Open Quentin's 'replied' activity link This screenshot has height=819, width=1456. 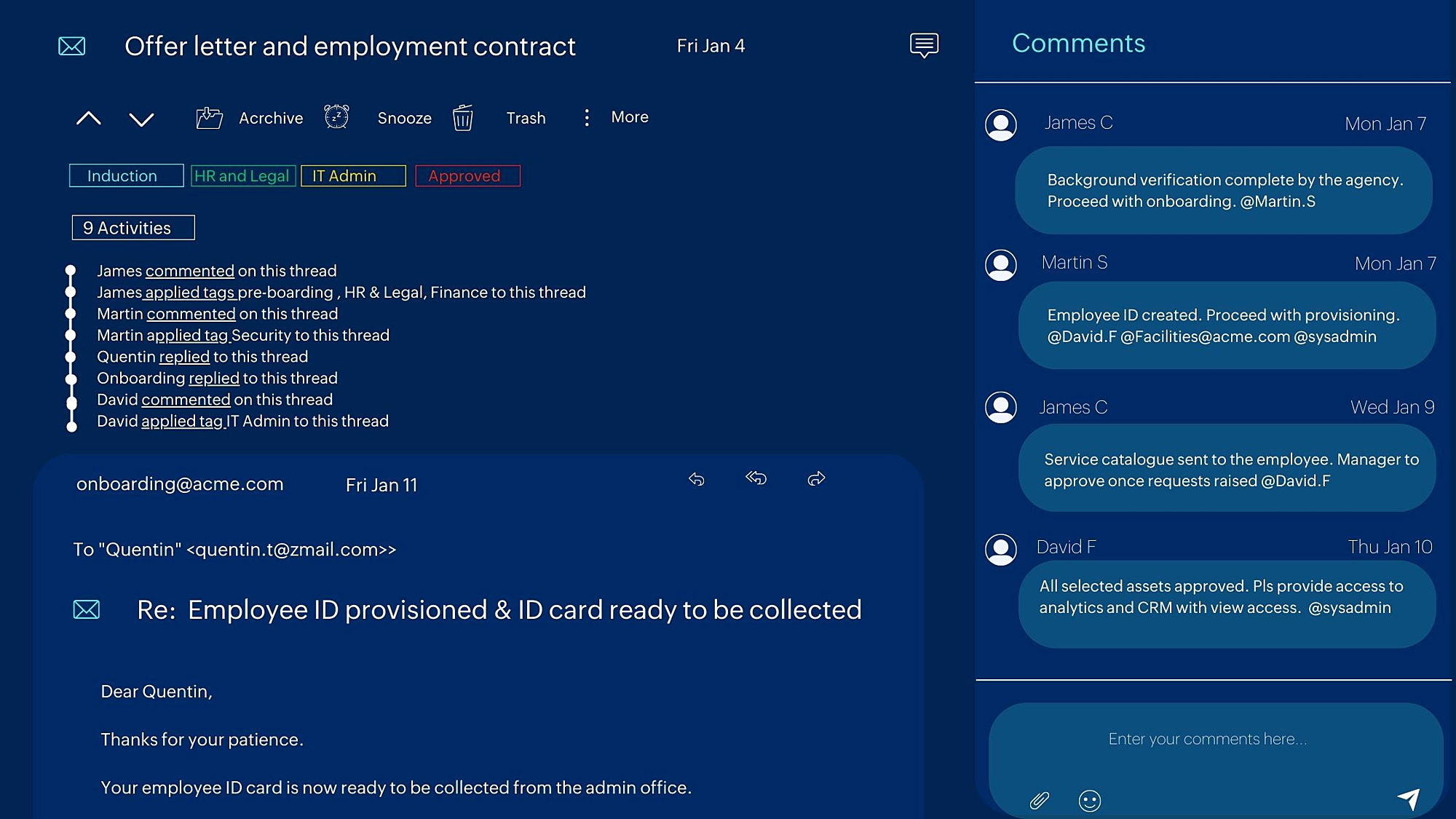pyautogui.click(x=184, y=357)
